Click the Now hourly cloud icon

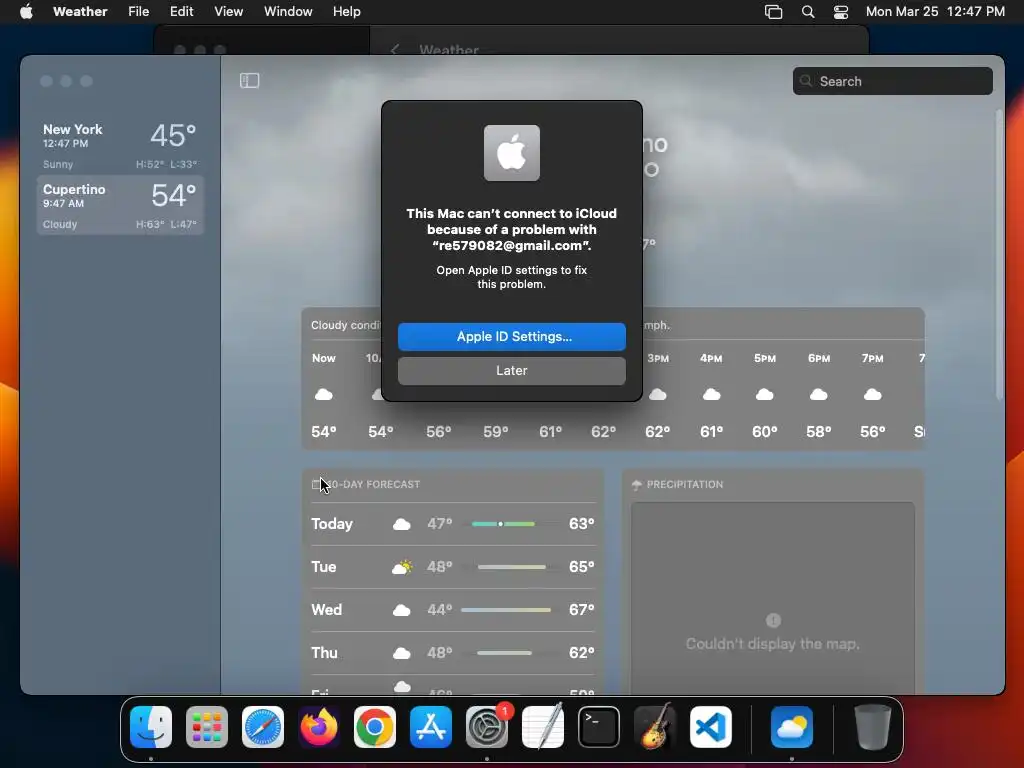point(323,394)
